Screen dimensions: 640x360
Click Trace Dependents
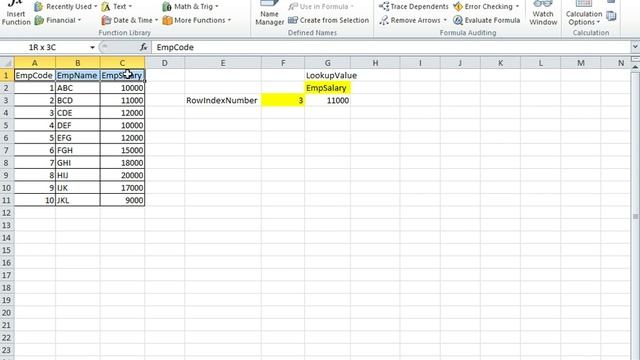[413, 7]
